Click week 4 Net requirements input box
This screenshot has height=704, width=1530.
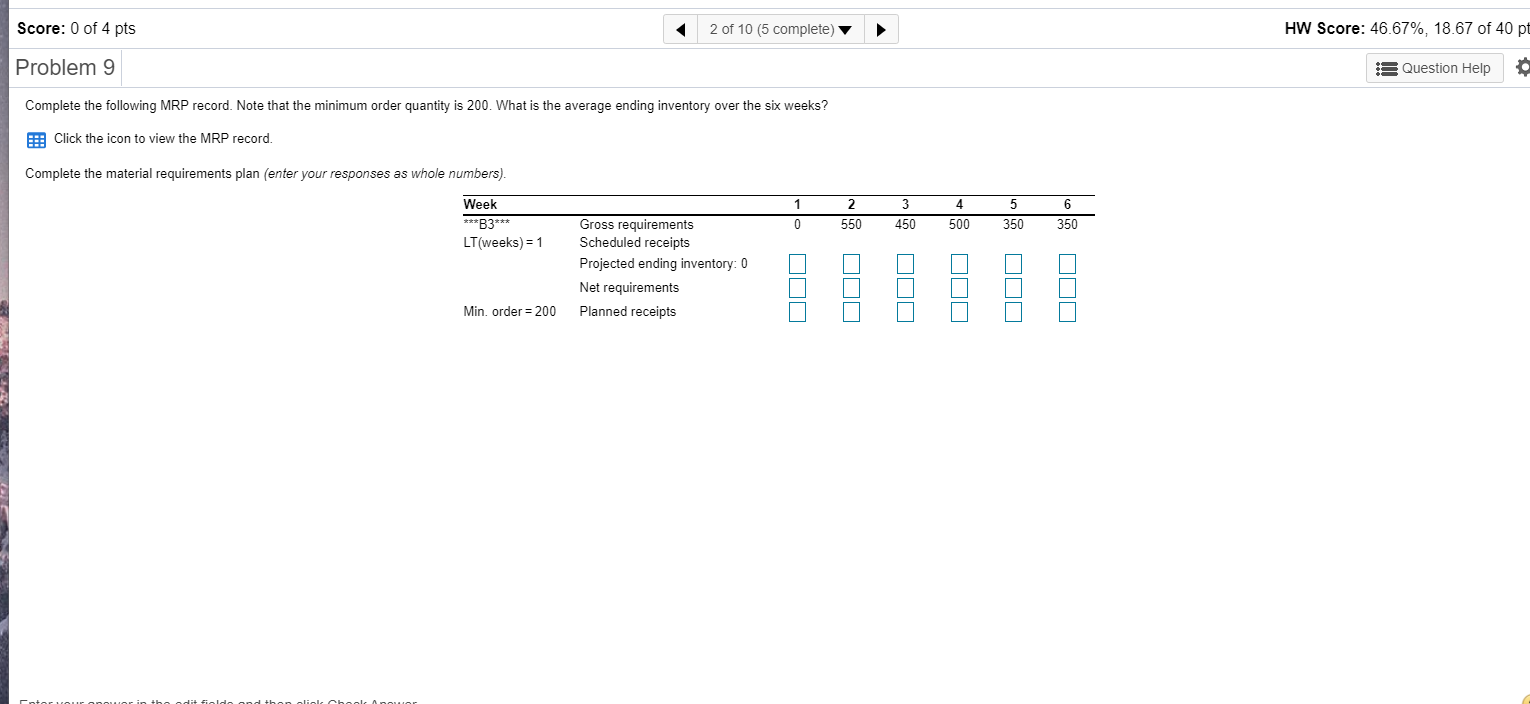959,287
